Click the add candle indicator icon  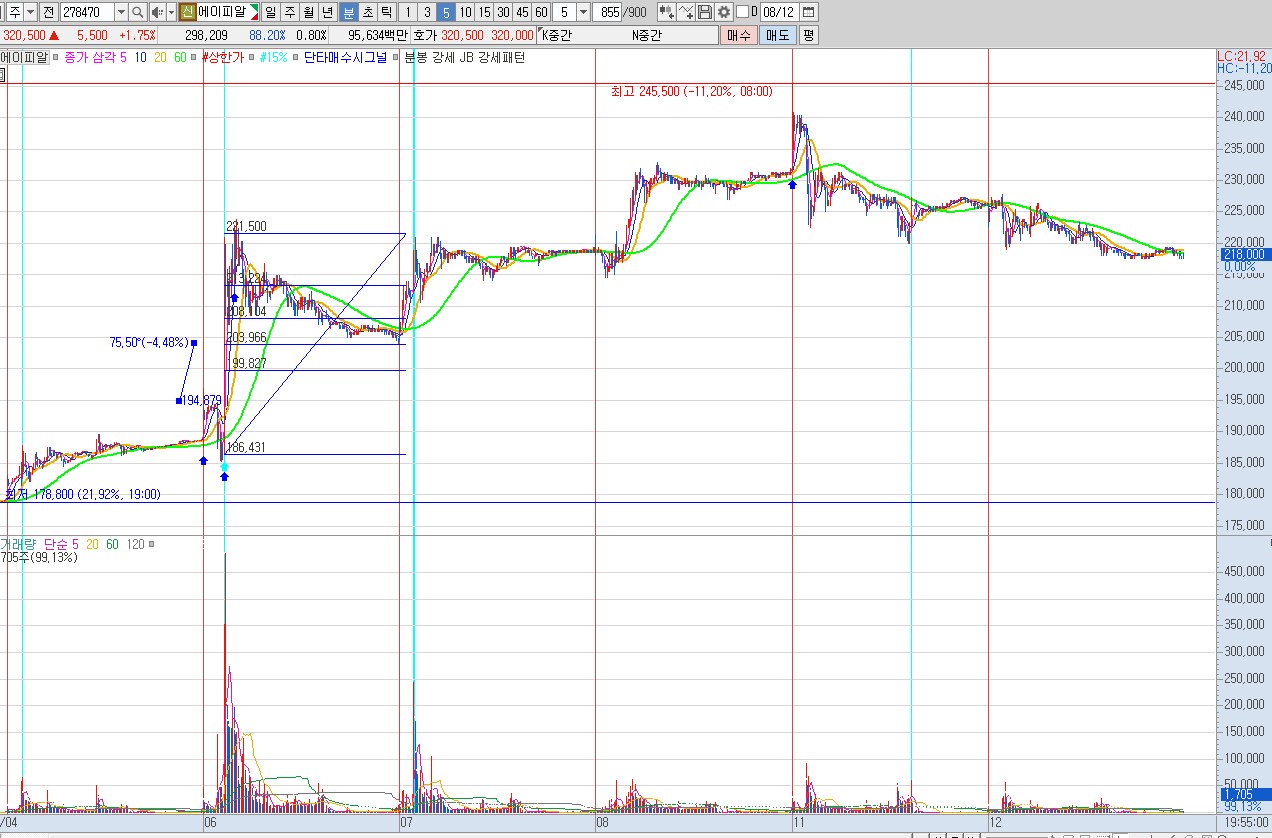tap(666, 12)
